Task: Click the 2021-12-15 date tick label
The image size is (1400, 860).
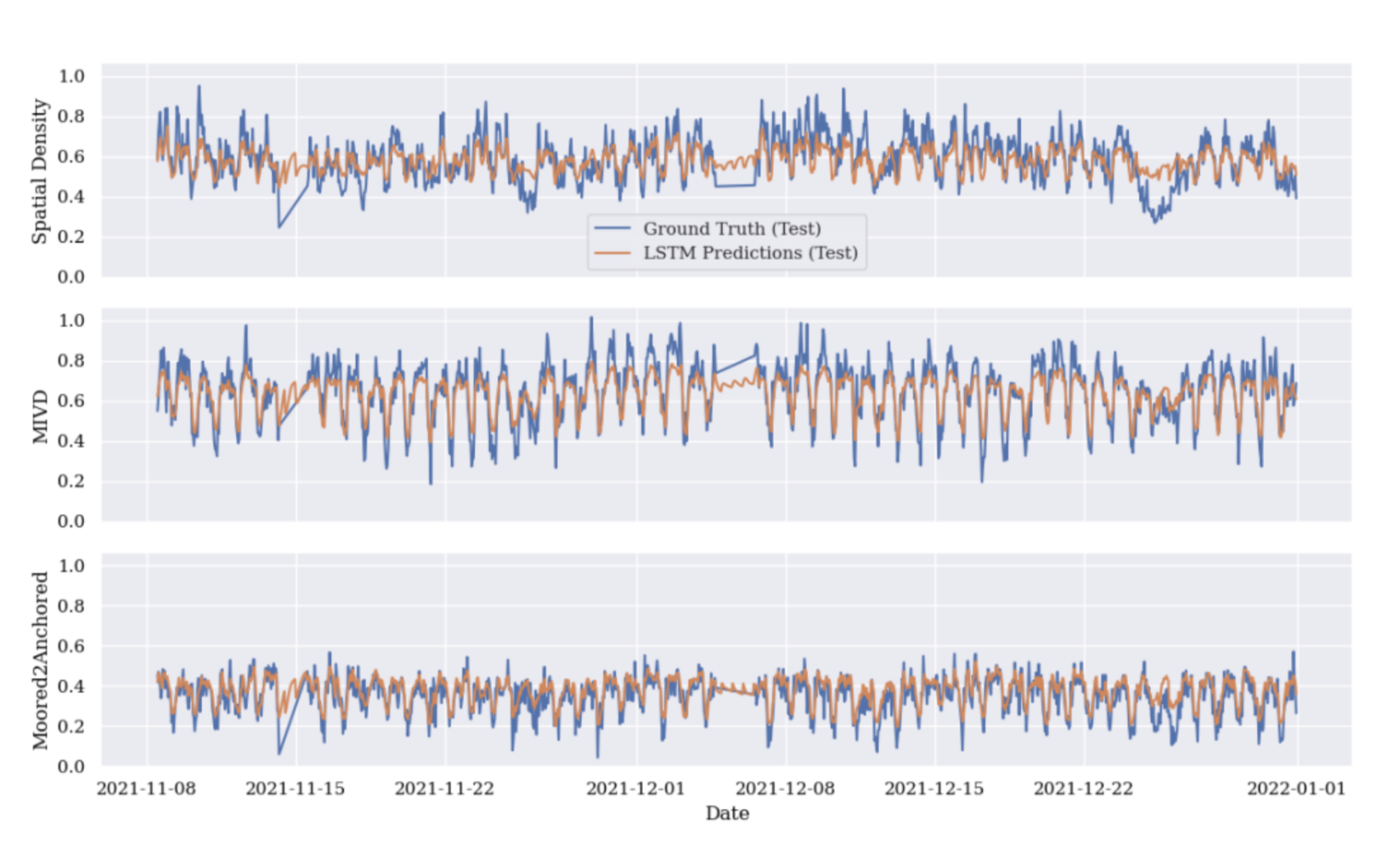Action: pos(934,789)
